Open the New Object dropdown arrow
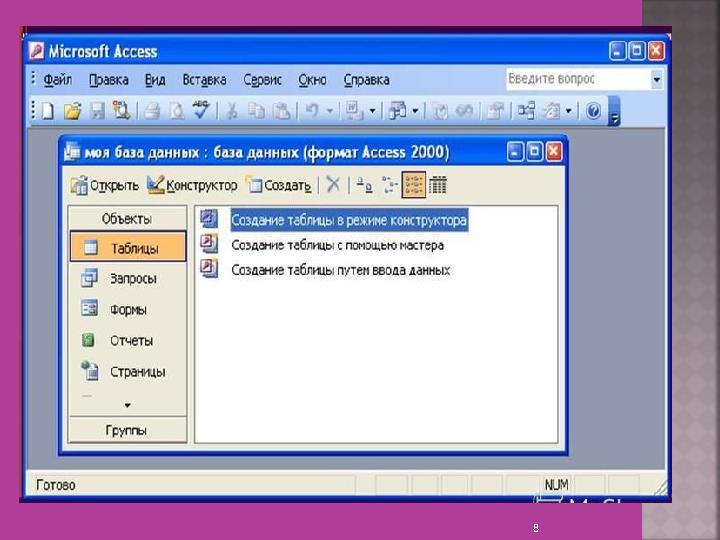This screenshot has width=720, height=540. [568, 111]
